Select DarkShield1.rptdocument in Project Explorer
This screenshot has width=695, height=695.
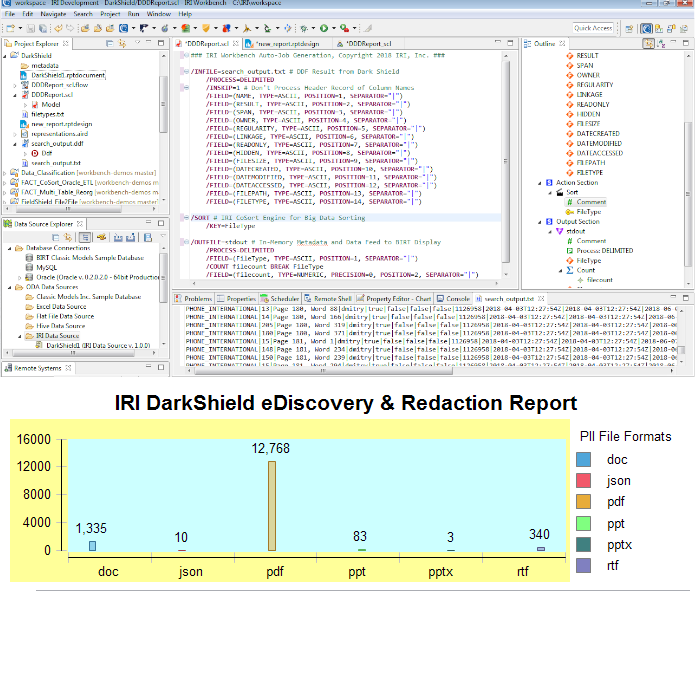pyautogui.click(x=68, y=75)
